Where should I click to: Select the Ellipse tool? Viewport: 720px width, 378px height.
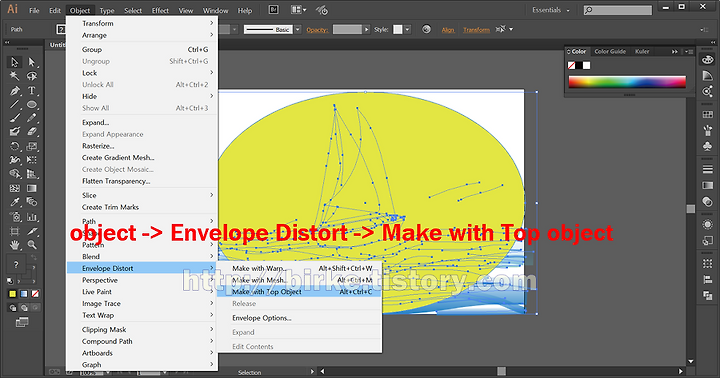click(31, 105)
